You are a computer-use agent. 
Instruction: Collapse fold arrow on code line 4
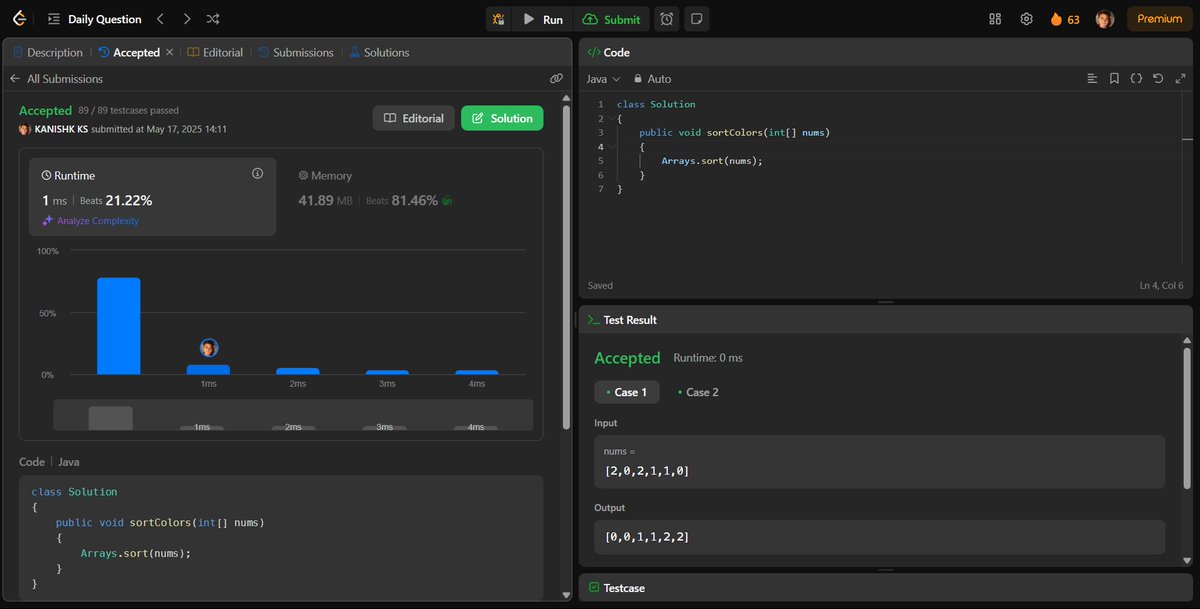tap(610, 146)
